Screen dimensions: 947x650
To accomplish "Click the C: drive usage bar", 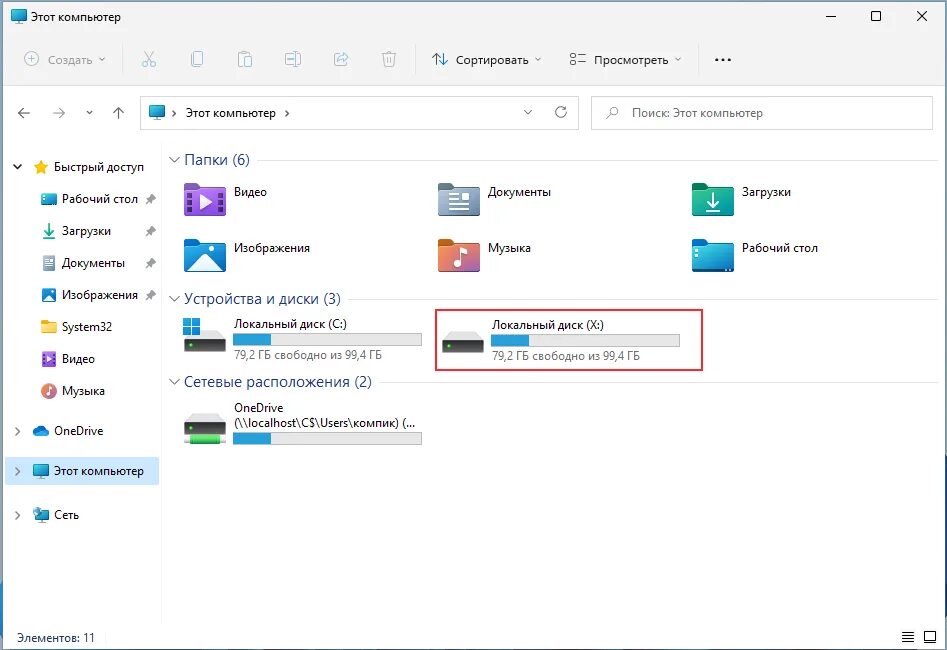I will [x=327, y=339].
